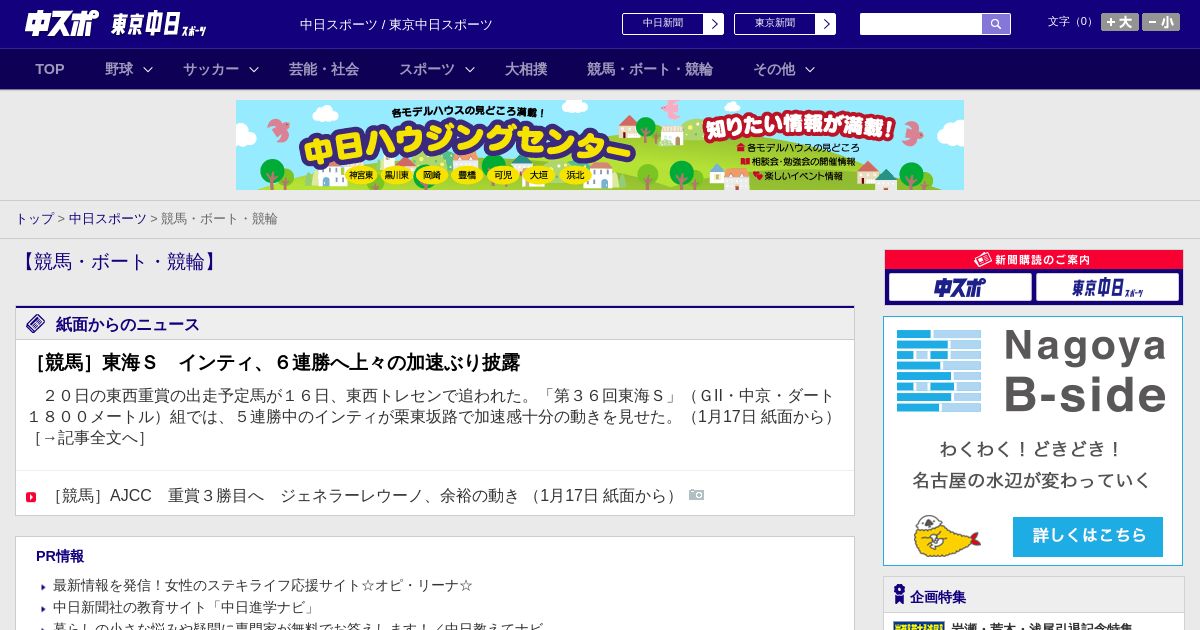Click 詳しくはこちら button in ad
Screen dimensions: 1200x630
click(1088, 536)
